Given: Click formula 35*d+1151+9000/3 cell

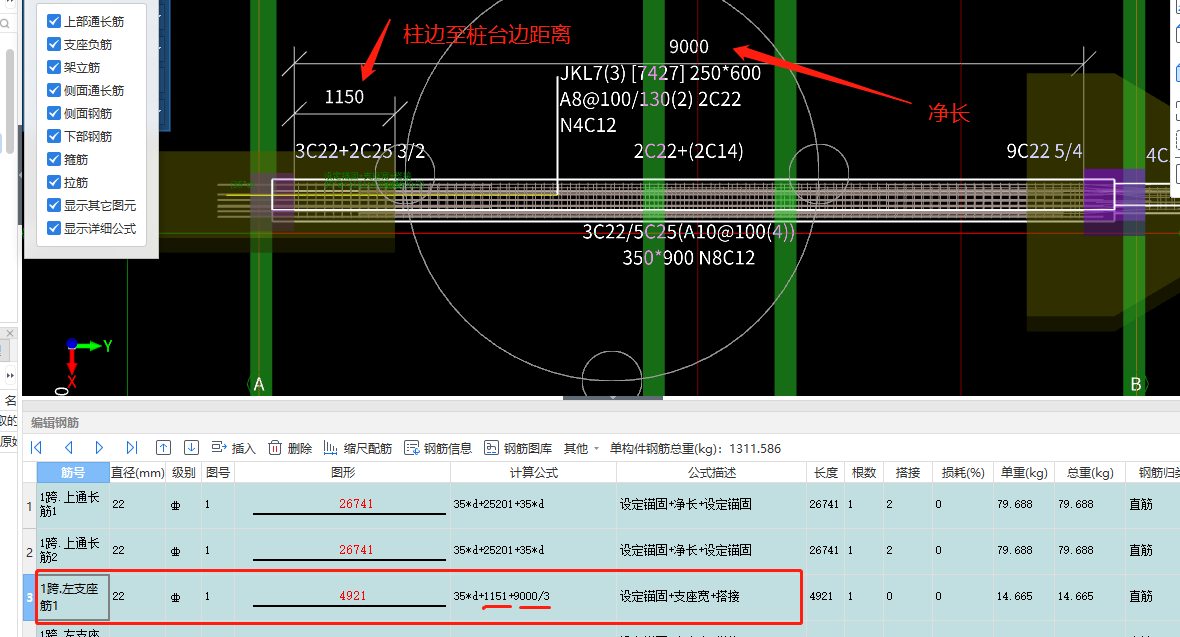Looking at the screenshot, I should tap(534, 596).
